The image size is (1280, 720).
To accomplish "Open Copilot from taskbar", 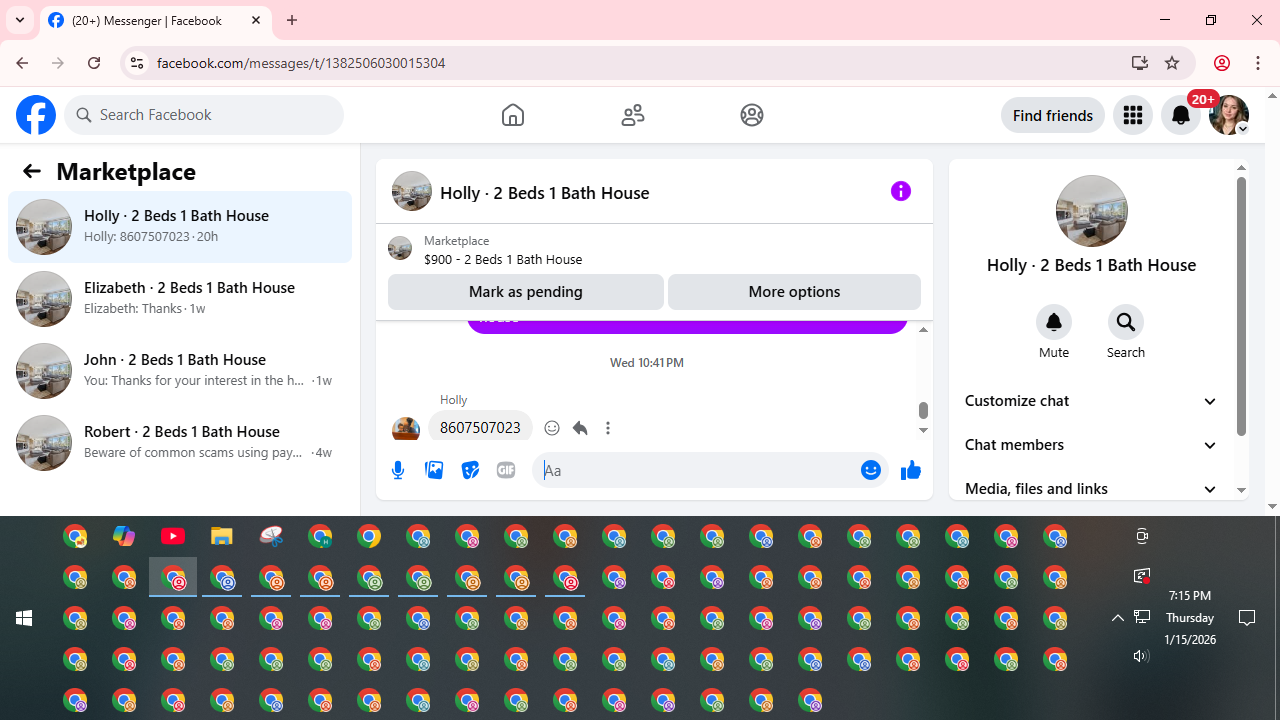I will pos(124,537).
